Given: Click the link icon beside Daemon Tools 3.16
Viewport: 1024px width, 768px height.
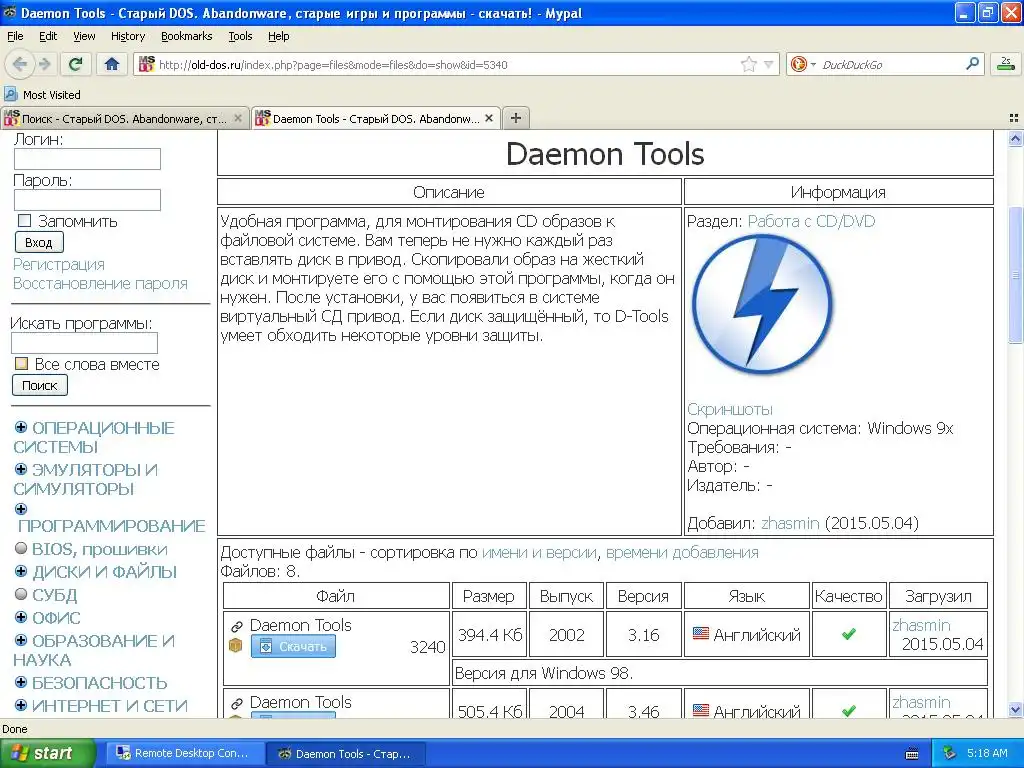Looking at the screenshot, I should (x=237, y=626).
